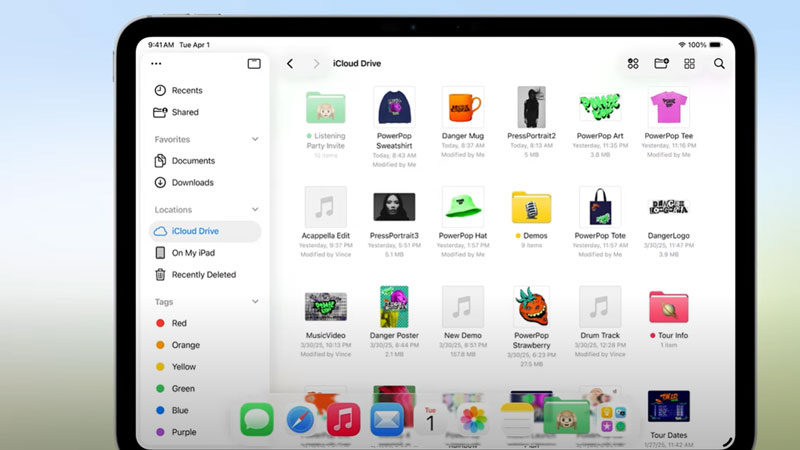Launch Mail from the dock
The height and width of the screenshot is (450, 800).
click(387, 419)
